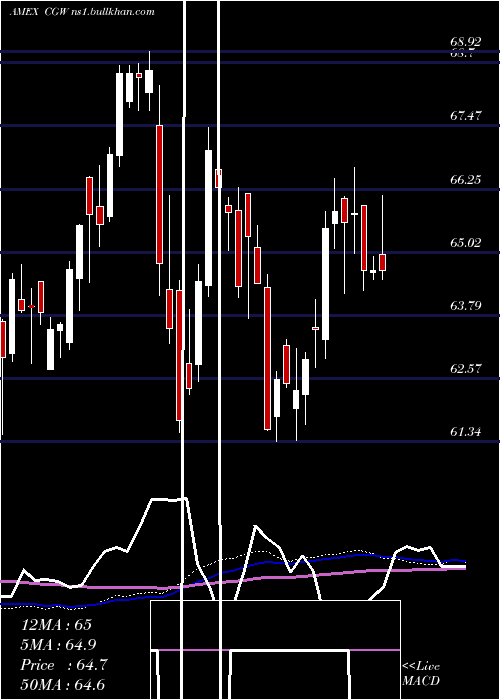500x700 pixels.
Task: Click the 67.47 price level label
Action: (466, 116)
